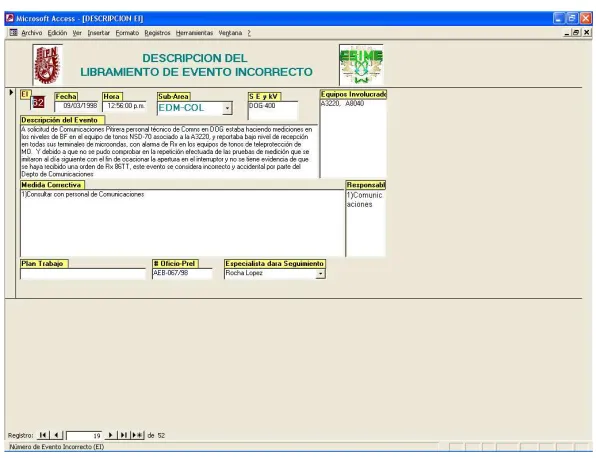Restore down the Microsoft Access window
This screenshot has width=596, height=458.
pos(572,18)
